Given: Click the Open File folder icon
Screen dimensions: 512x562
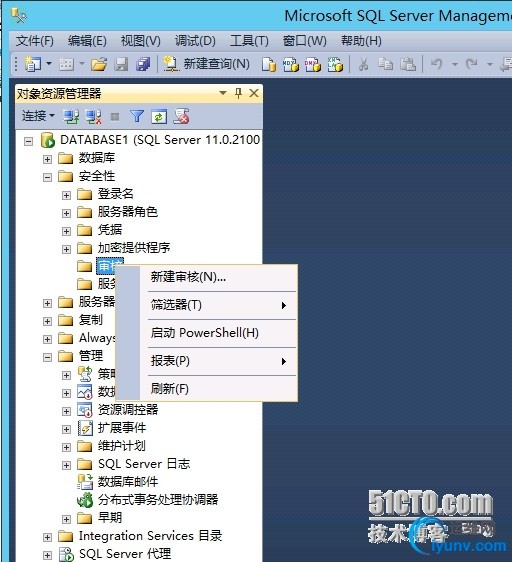Looking at the screenshot, I should point(99,65).
